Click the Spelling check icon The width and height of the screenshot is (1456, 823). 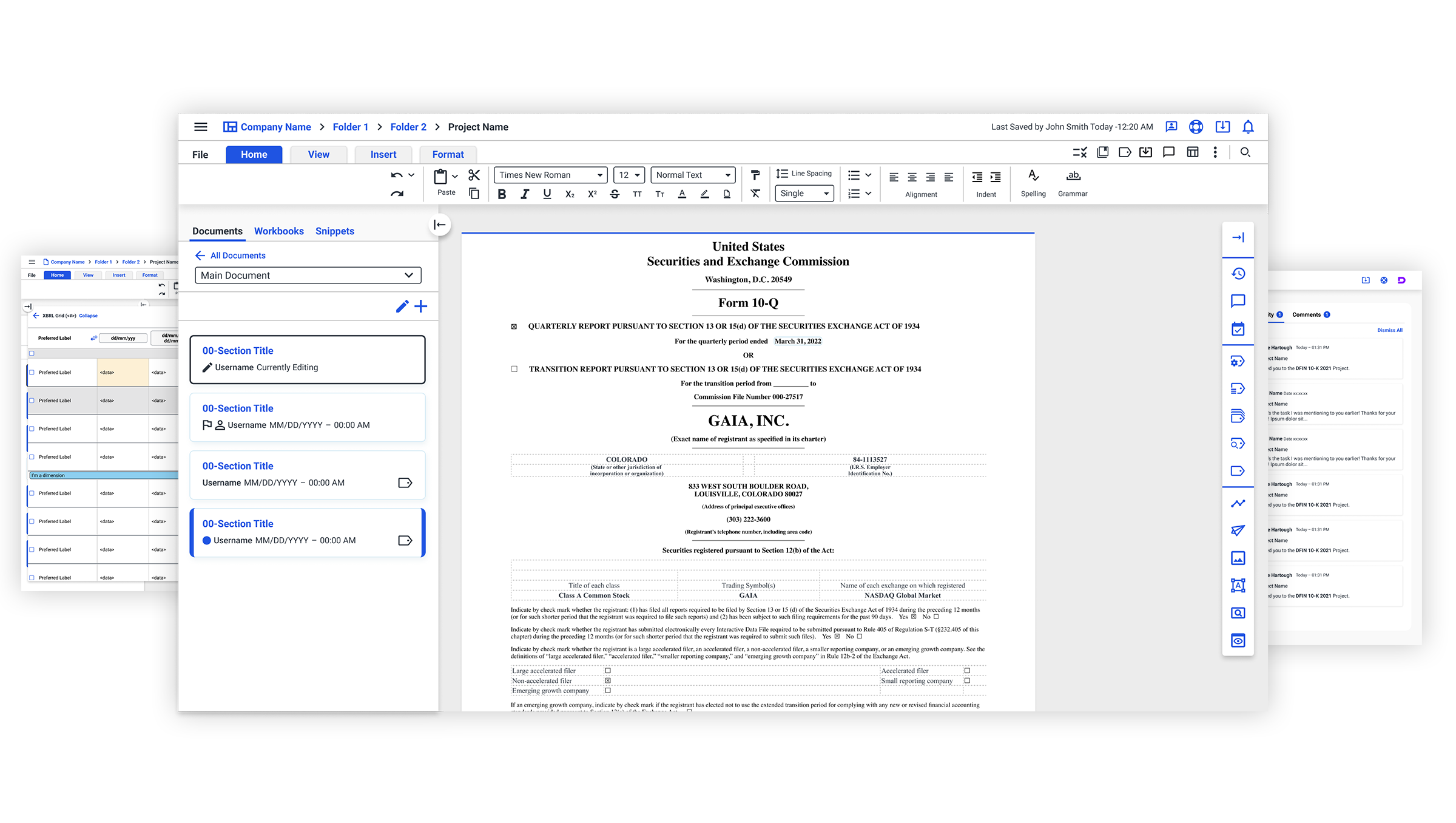[x=1033, y=176]
